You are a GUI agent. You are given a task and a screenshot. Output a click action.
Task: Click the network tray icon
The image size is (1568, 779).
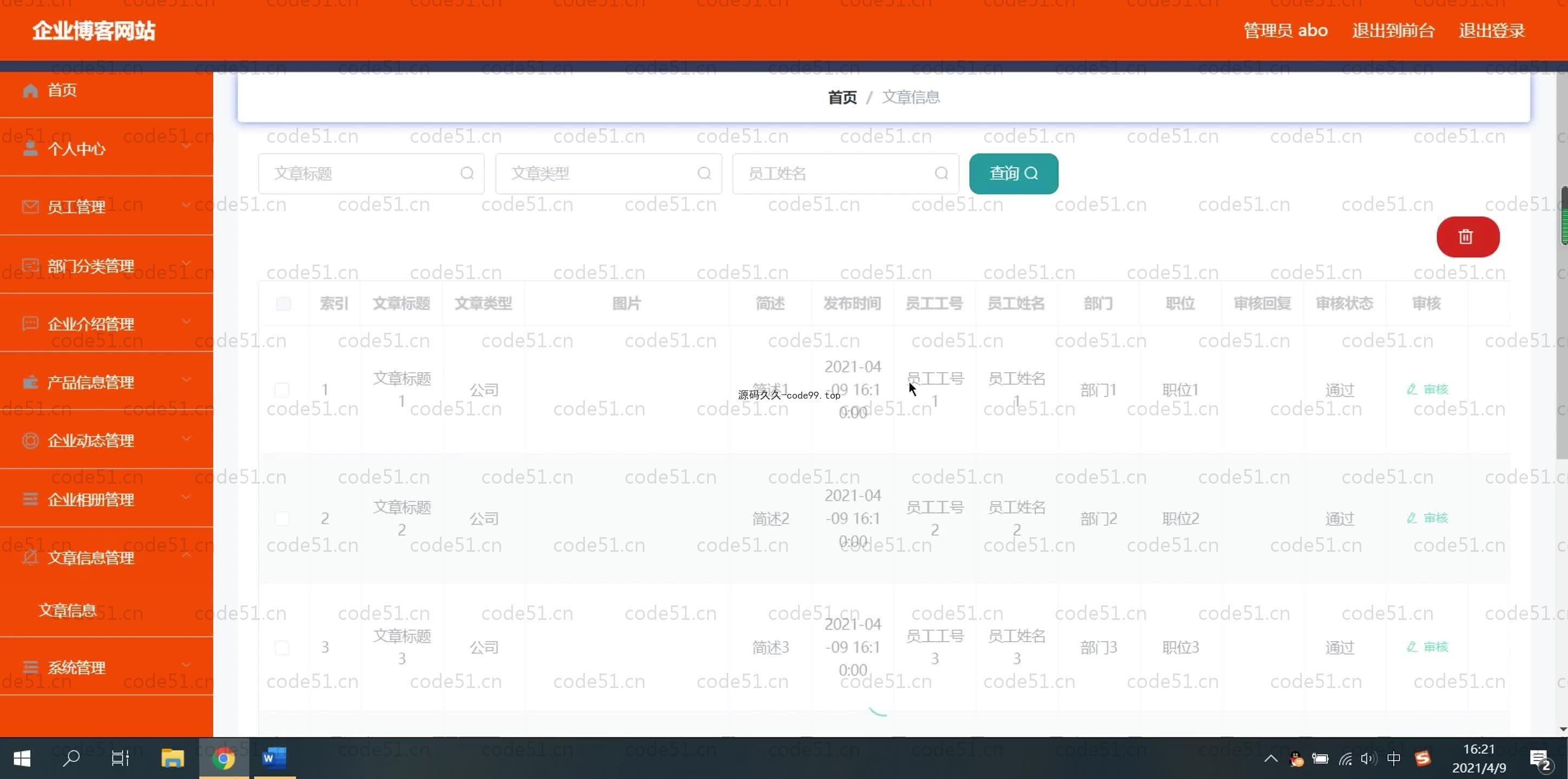tap(1345, 758)
